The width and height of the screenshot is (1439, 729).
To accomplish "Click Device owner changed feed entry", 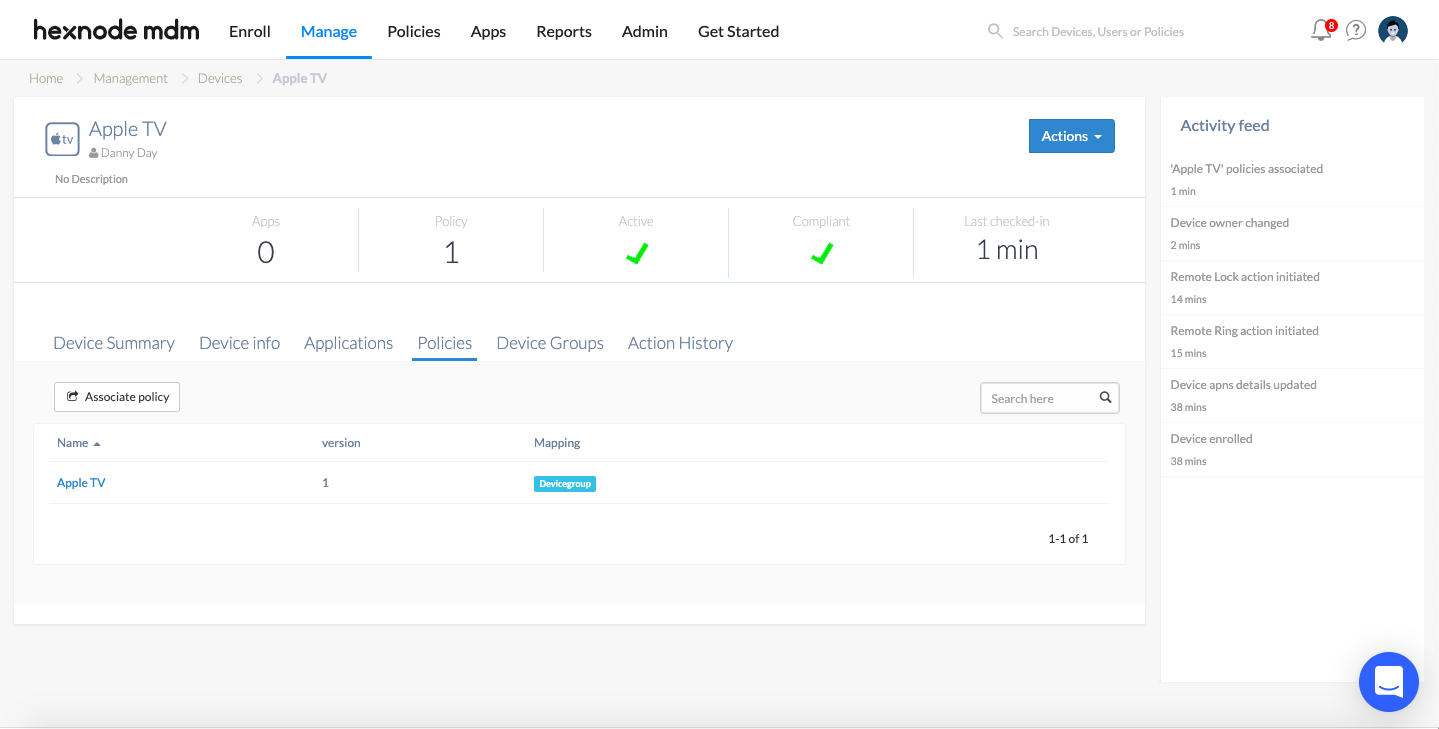I will (x=1292, y=234).
